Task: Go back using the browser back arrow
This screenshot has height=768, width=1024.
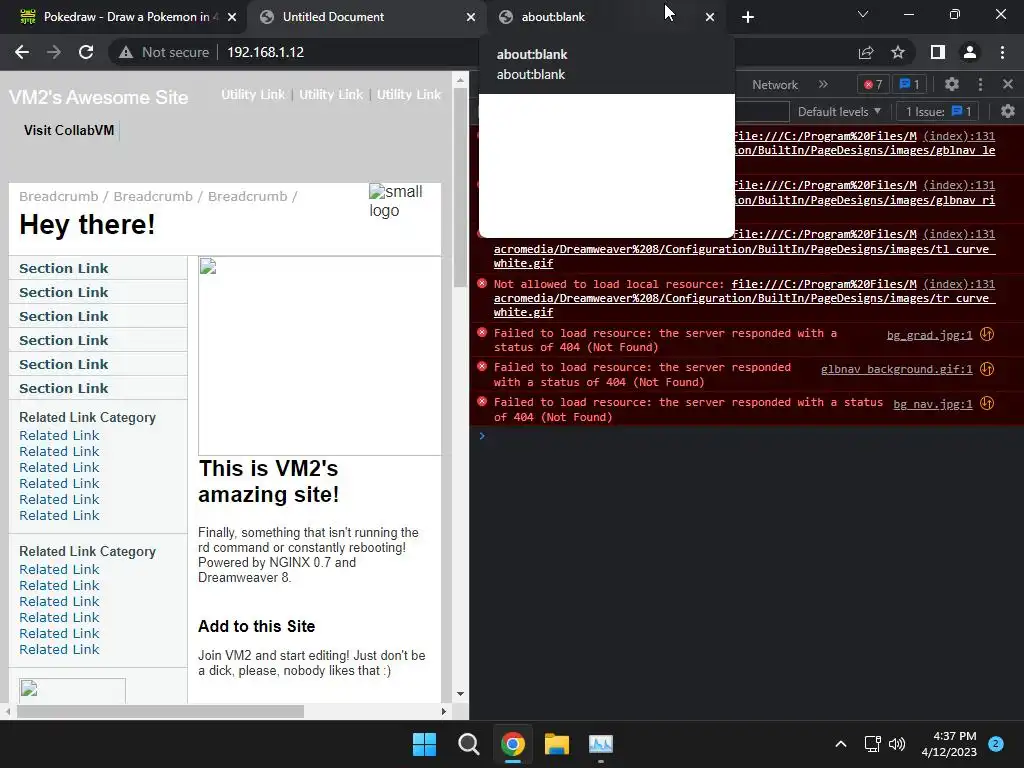Action: [x=22, y=52]
